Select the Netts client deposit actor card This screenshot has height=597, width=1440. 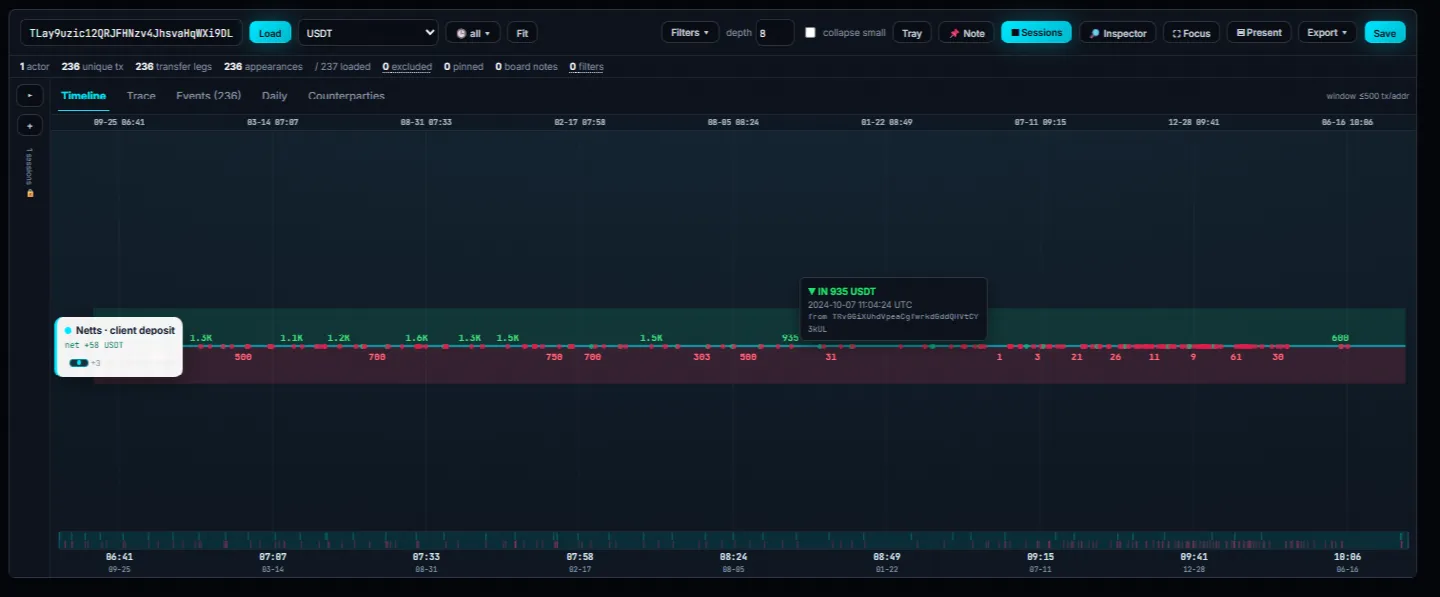coord(118,347)
